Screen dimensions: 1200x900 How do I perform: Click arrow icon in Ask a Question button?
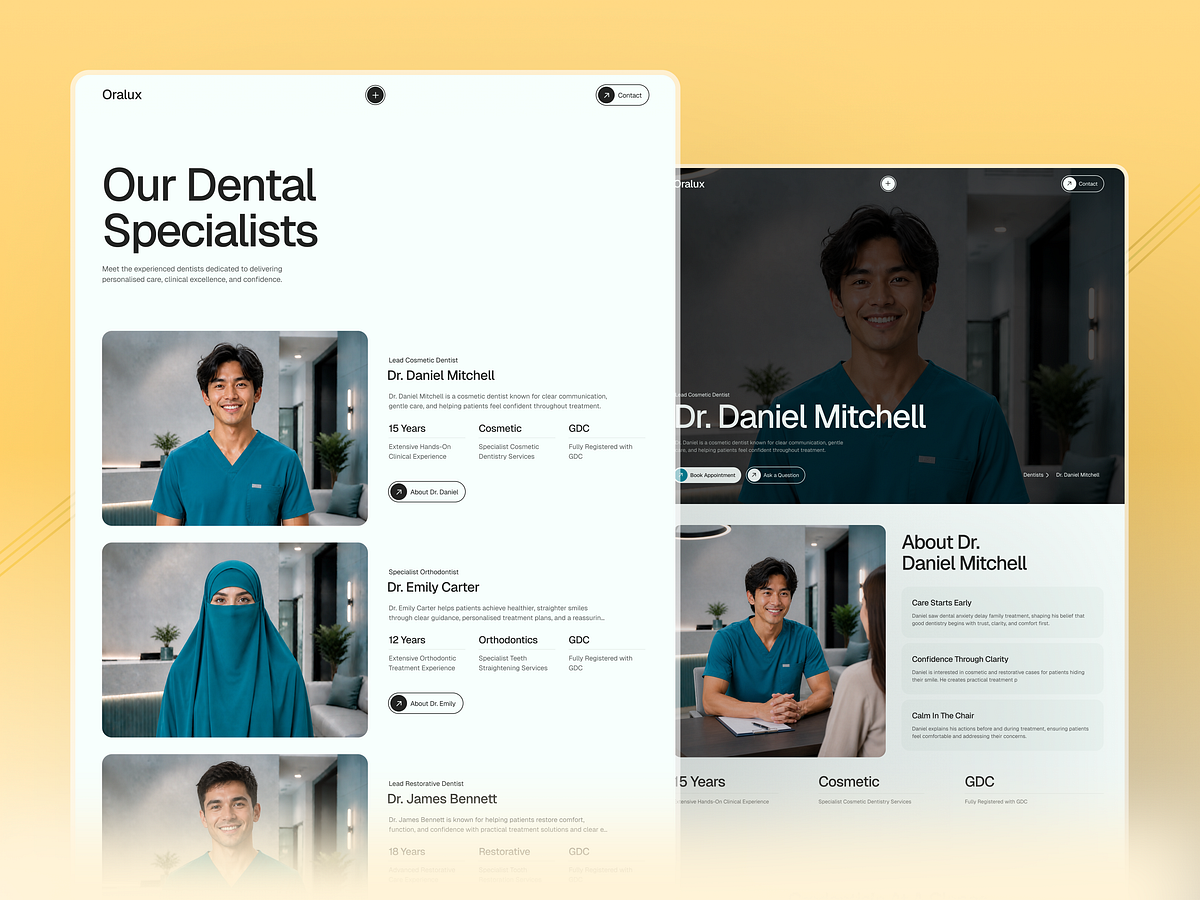754,475
